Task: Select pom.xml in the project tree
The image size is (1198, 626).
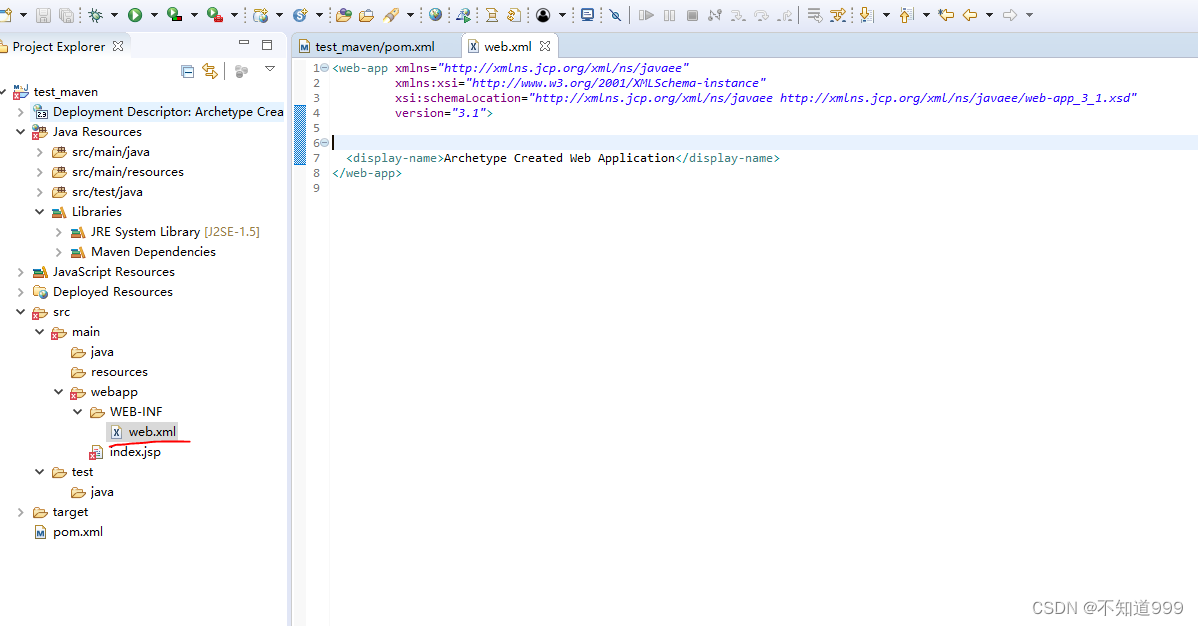Action: [x=77, y=532]
